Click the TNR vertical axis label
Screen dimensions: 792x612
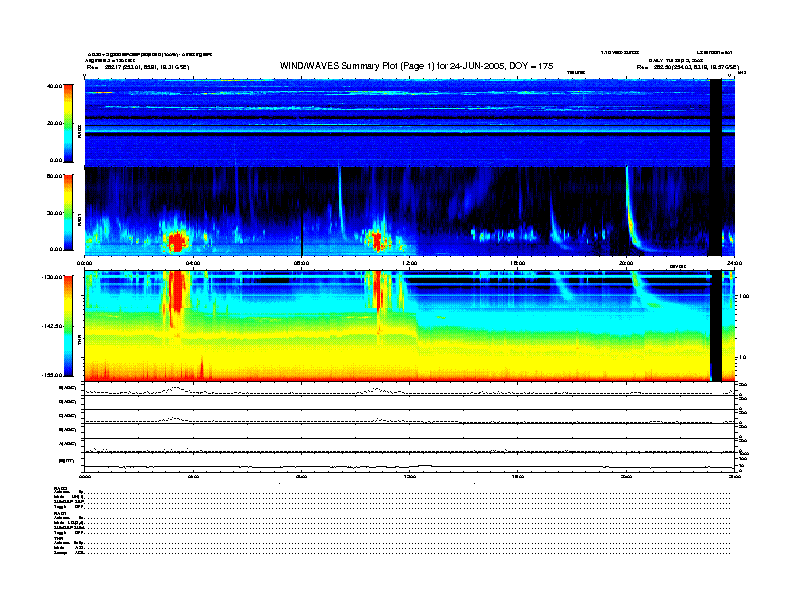79,342
